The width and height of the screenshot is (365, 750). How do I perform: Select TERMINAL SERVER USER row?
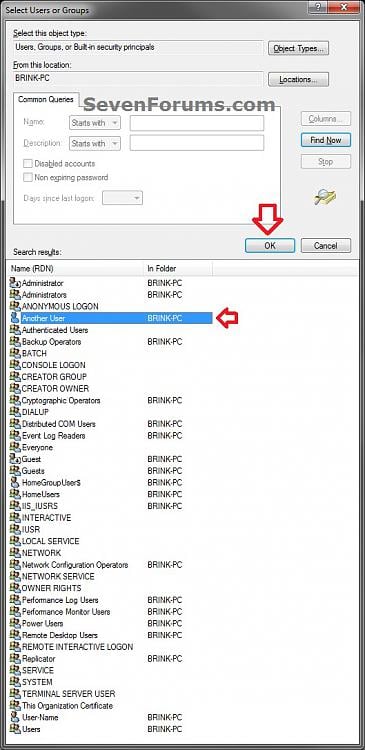pyautogui.click(x=110, y=694)
